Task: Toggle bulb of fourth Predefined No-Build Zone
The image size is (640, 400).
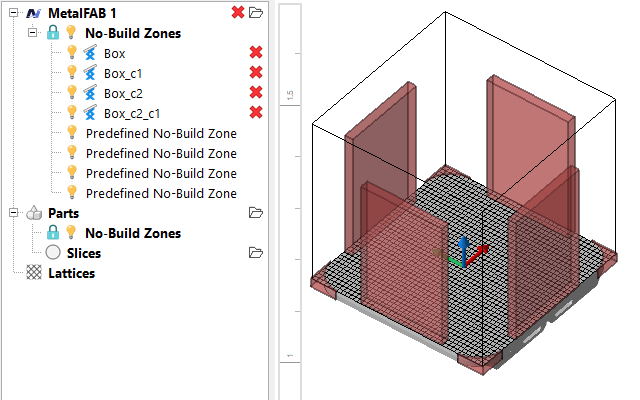Action: click(72, 192)
